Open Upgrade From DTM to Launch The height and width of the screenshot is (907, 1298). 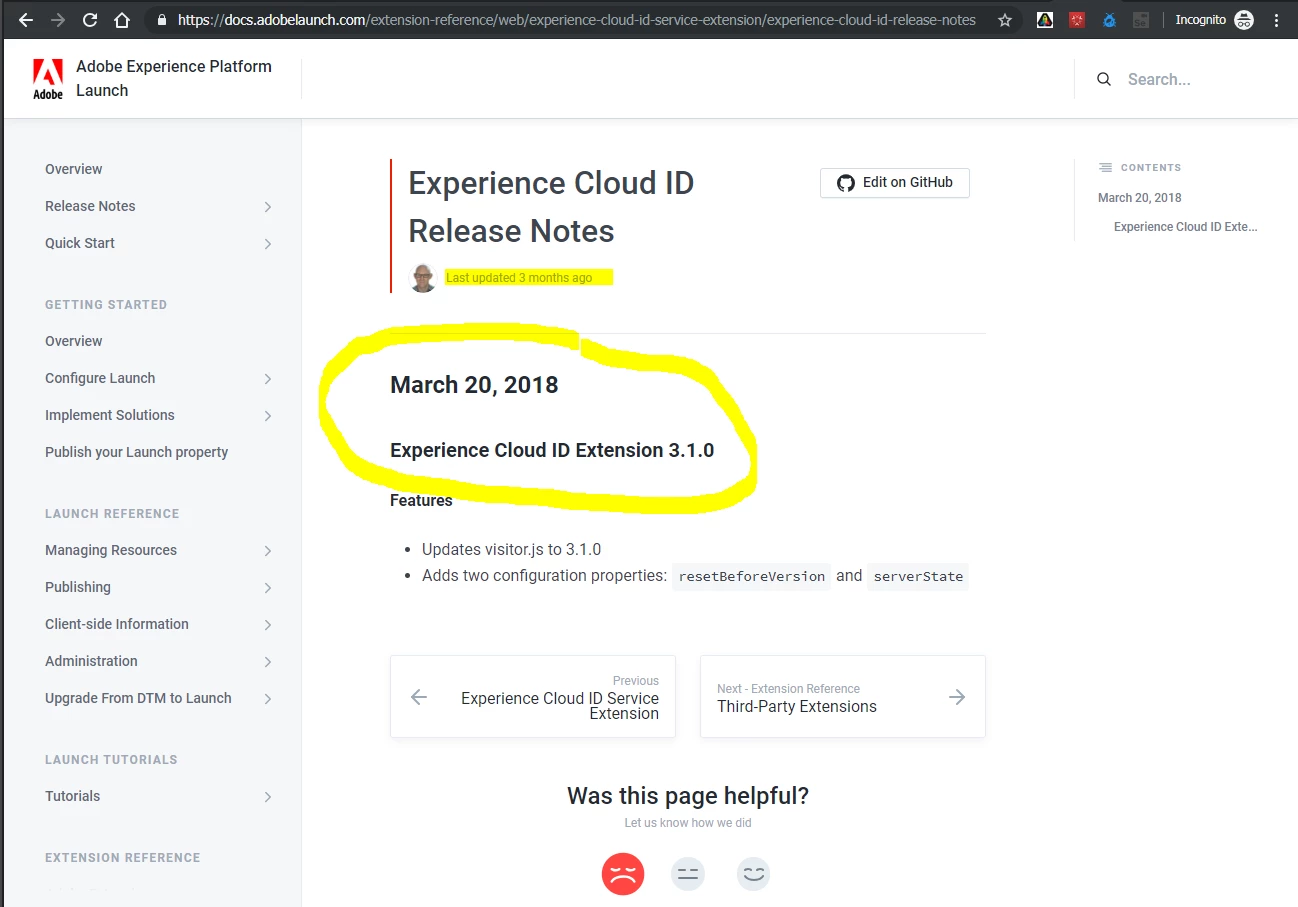(x=138, y=698)
